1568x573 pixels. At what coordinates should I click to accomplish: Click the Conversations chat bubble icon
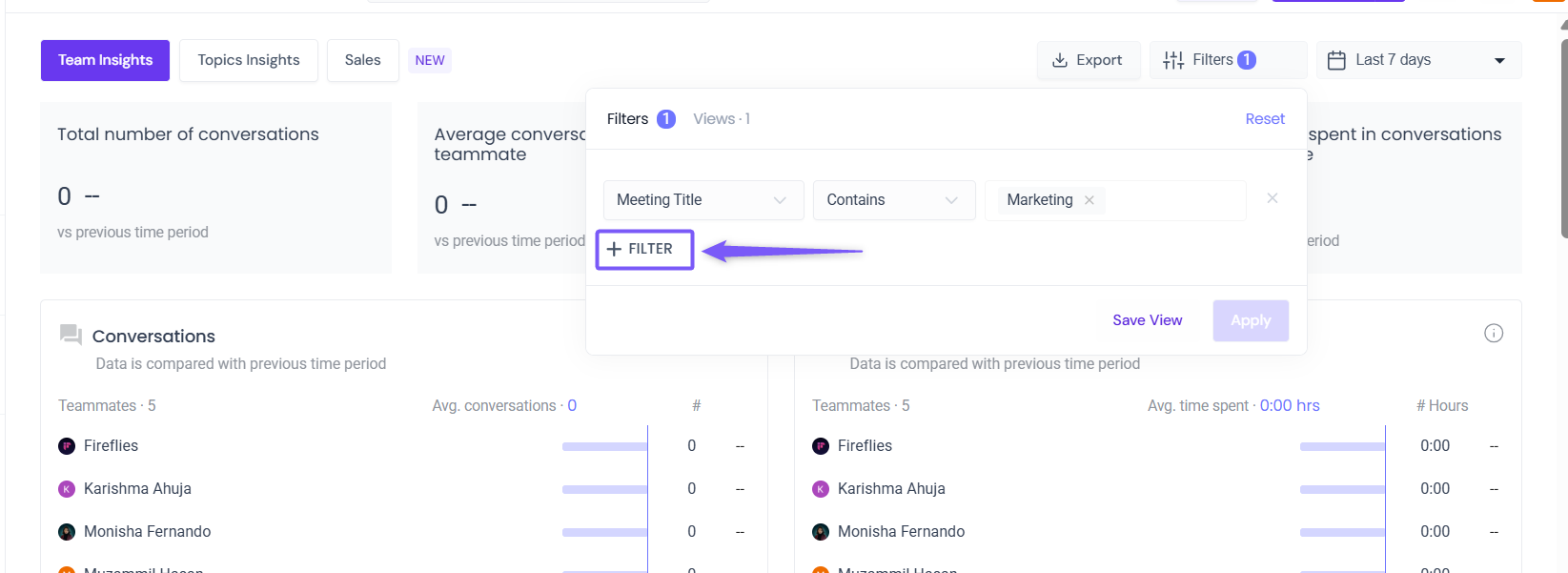pos(71,334)
